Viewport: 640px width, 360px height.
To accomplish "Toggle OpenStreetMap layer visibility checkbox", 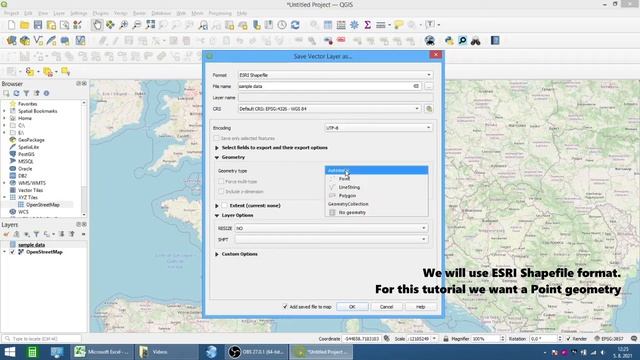I will [12, 252].
